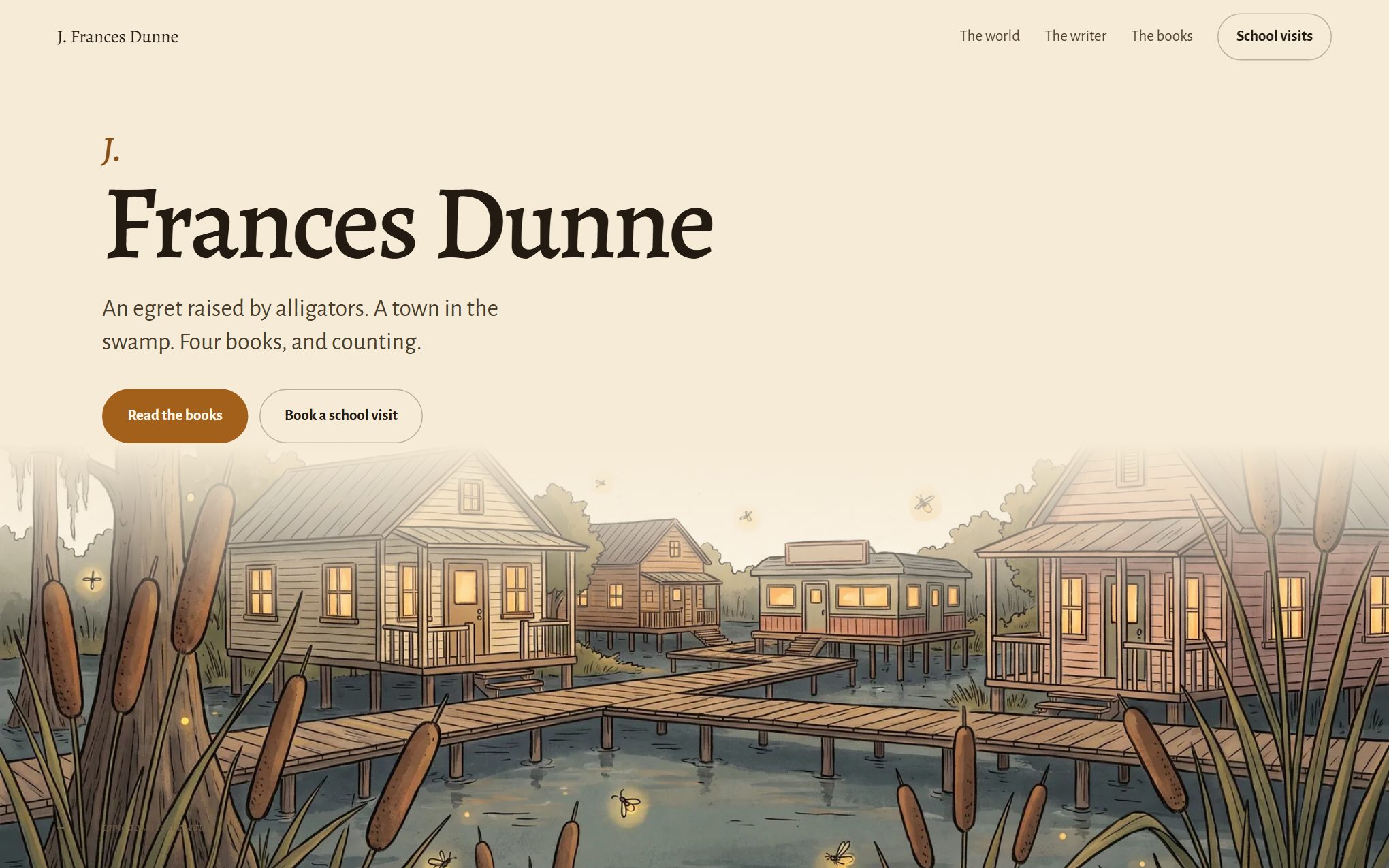Click the School visits outlined header button
The height and width of the screenshot is (868, 1389).
pyautogui.click(x=1274, y=37)
